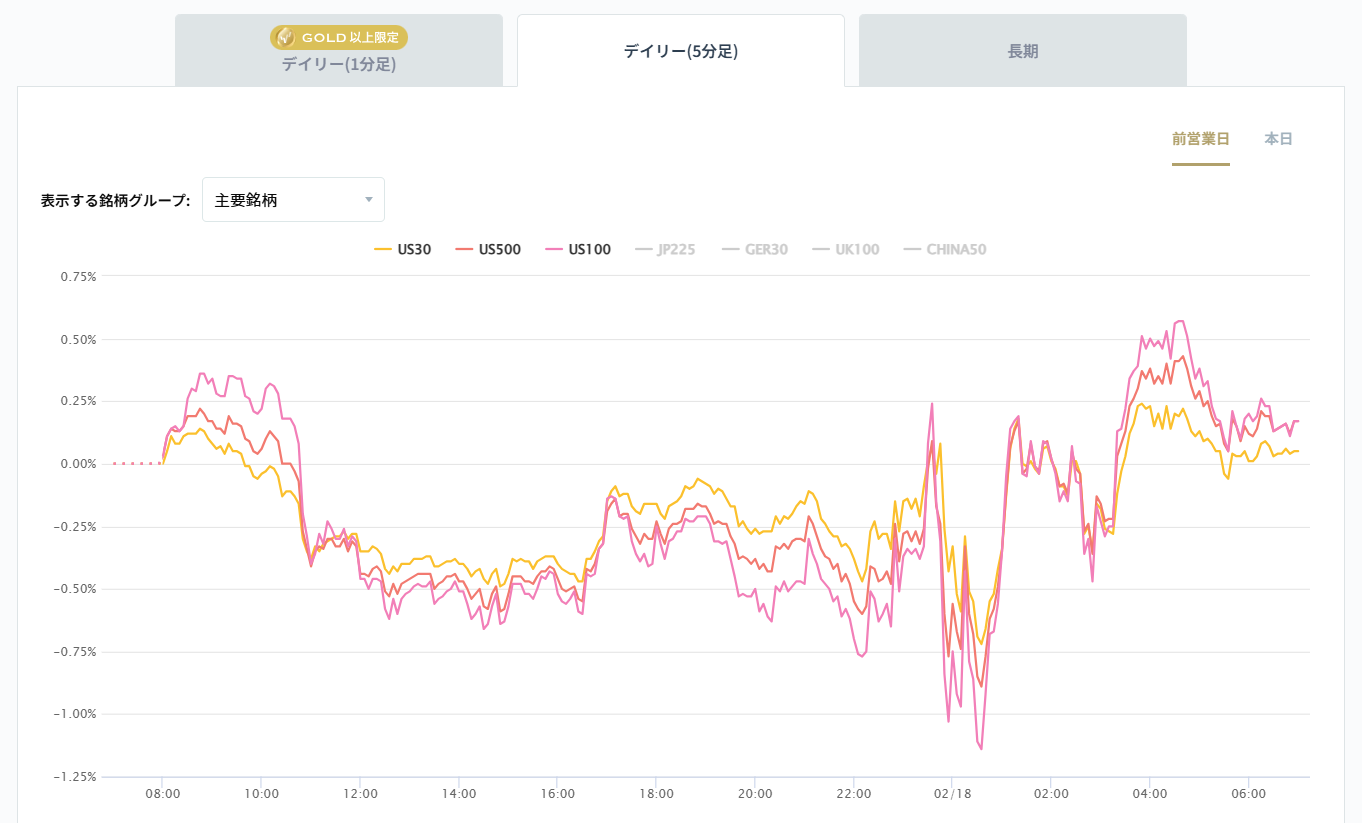Click the 主要銘柄 dropdown arrow
This screenshot has height=823, width=1362.
(368, 200)
